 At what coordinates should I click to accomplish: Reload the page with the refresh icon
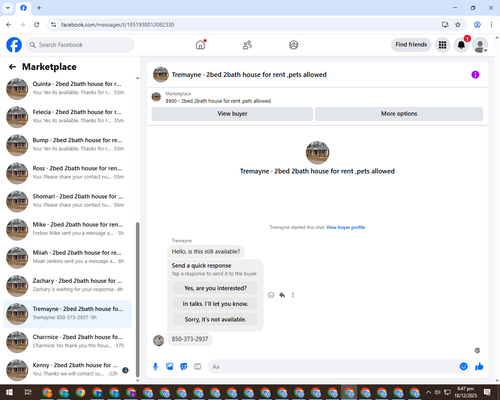(37, 25)
